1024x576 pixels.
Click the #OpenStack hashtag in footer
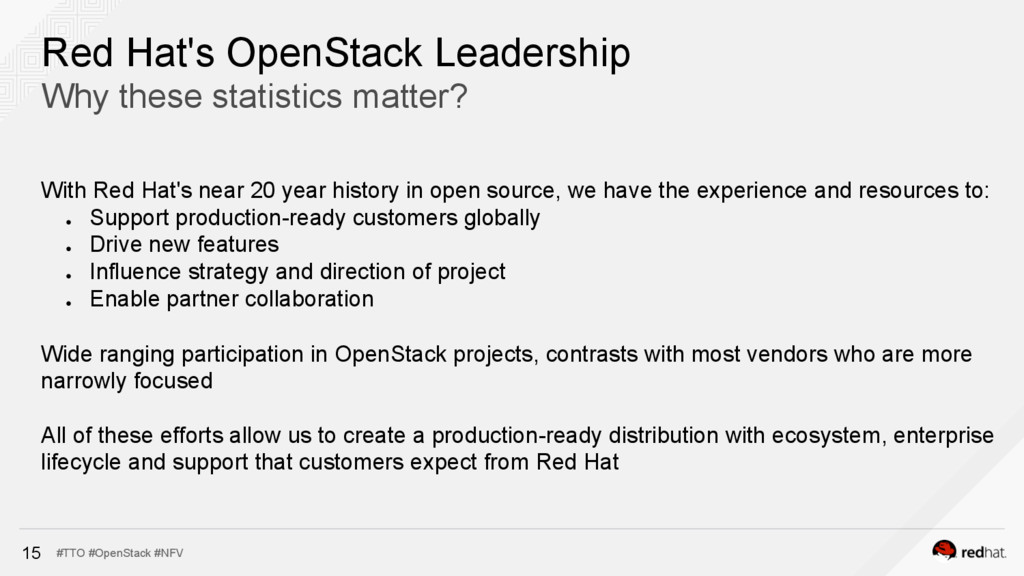(120, 553)
